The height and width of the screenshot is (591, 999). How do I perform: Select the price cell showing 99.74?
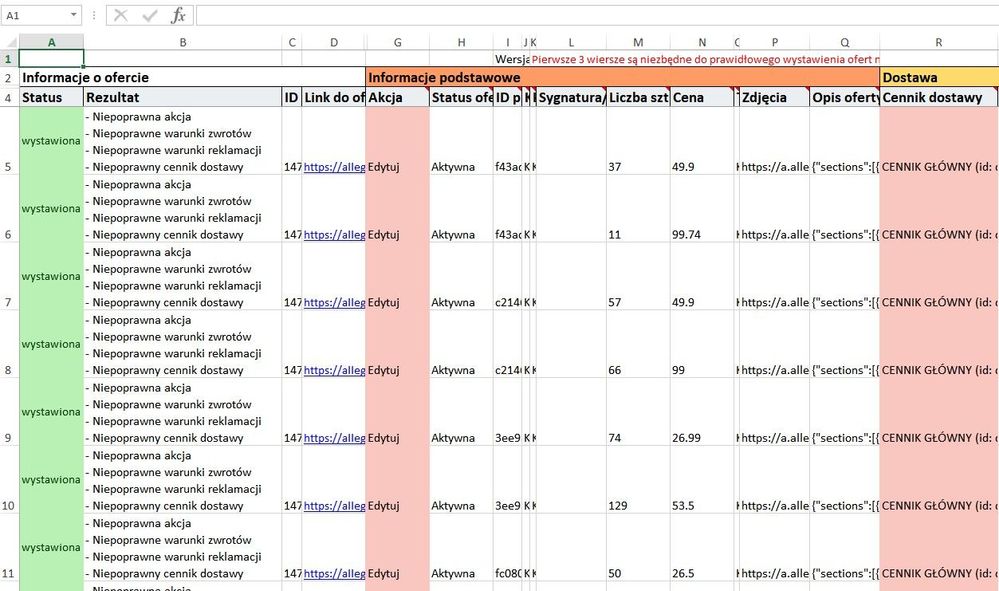702,208
